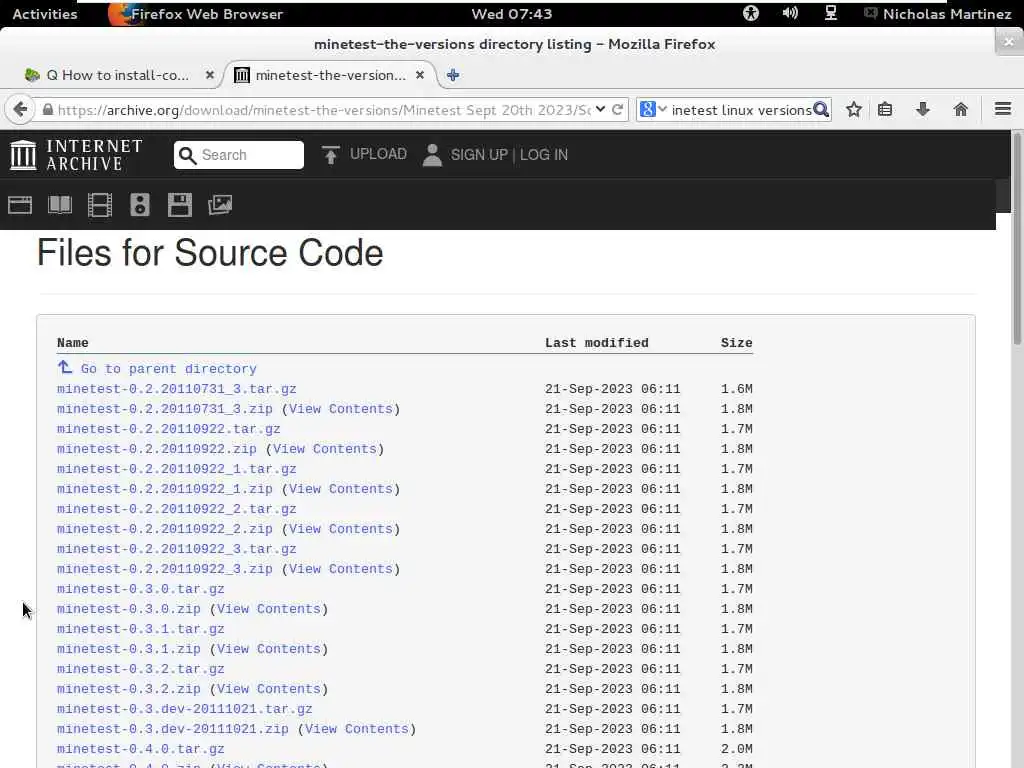Click the page vertical scrollbar
1024x768 pixels.
pos(1017,238)
